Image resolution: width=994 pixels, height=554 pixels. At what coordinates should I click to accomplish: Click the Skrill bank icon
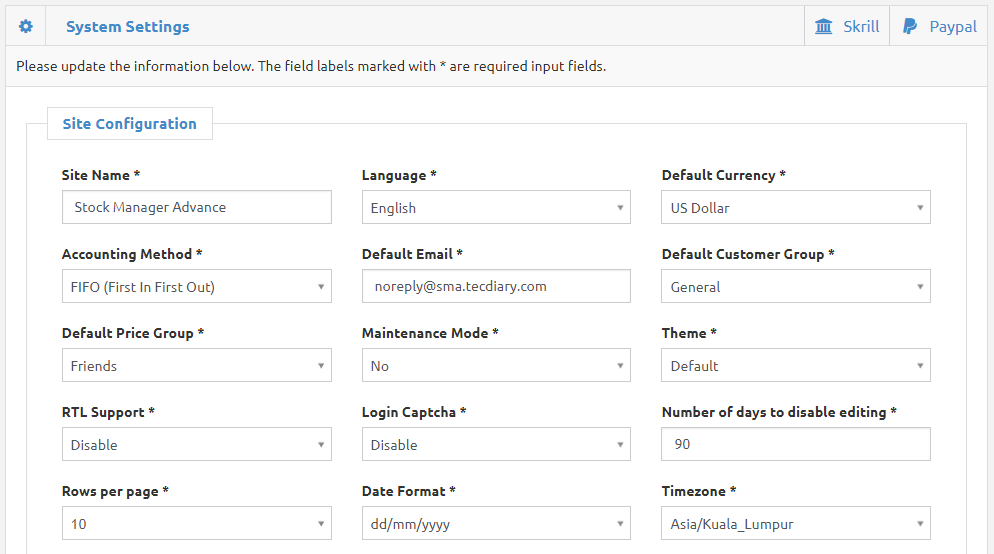coord(823,26)
